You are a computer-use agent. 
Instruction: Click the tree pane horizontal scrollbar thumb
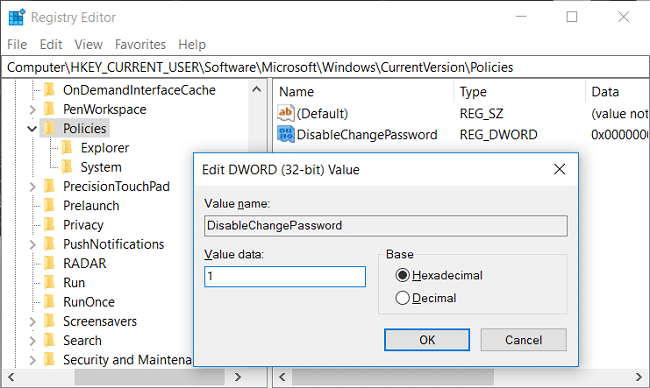point(150,377)
